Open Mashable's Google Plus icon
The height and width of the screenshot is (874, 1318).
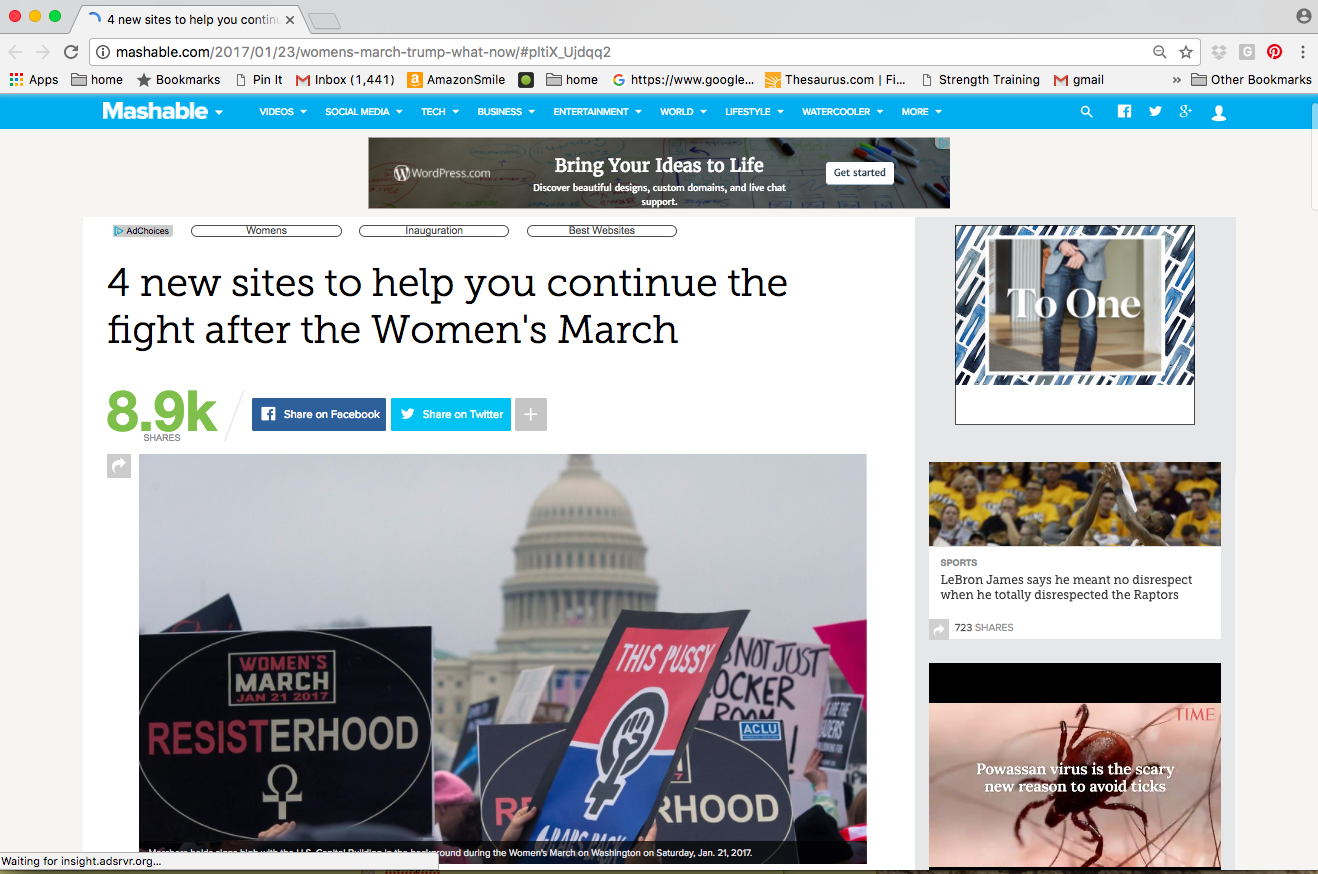click(x=1186, y=112)
